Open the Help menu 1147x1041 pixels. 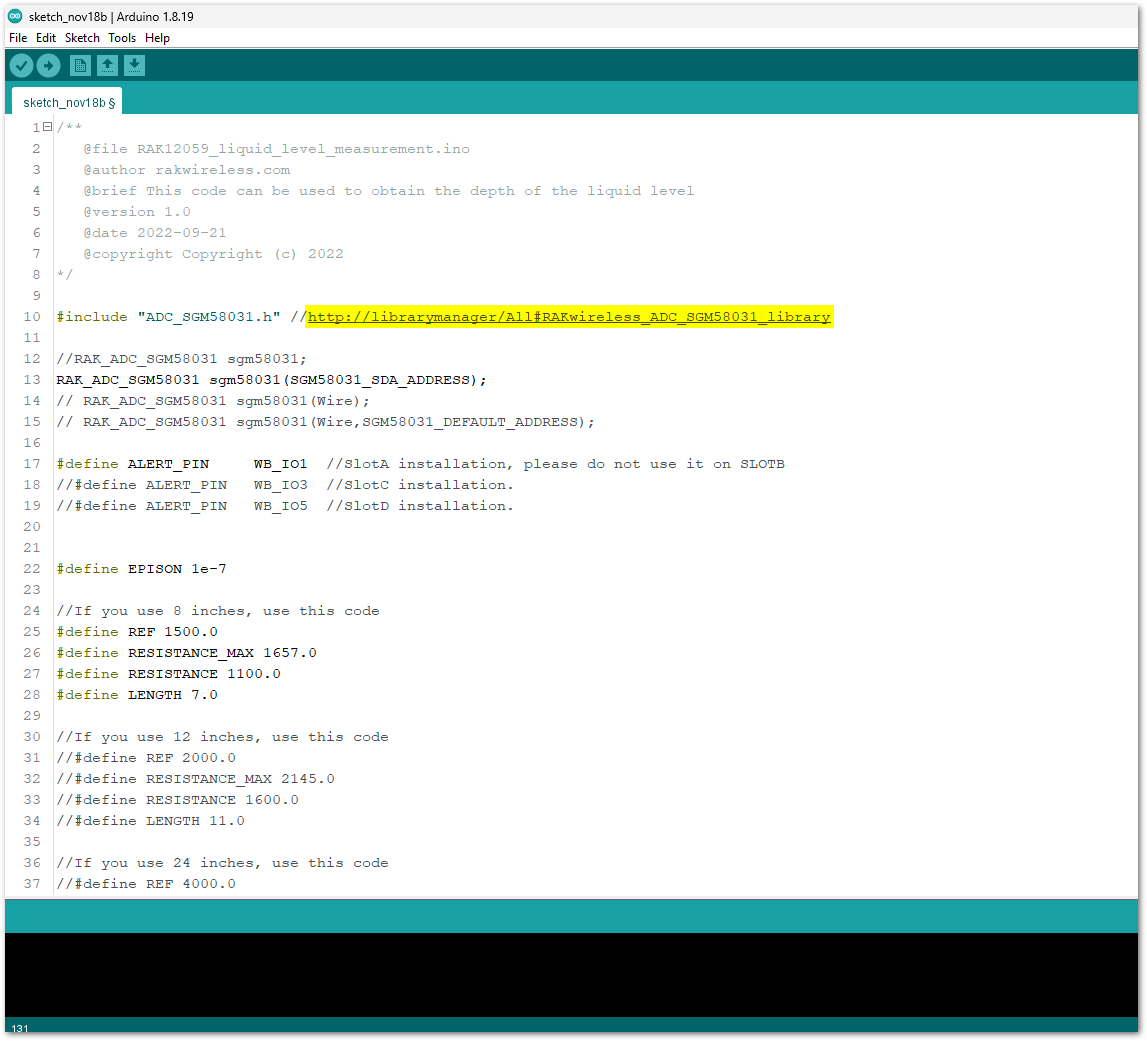[157, 38]
